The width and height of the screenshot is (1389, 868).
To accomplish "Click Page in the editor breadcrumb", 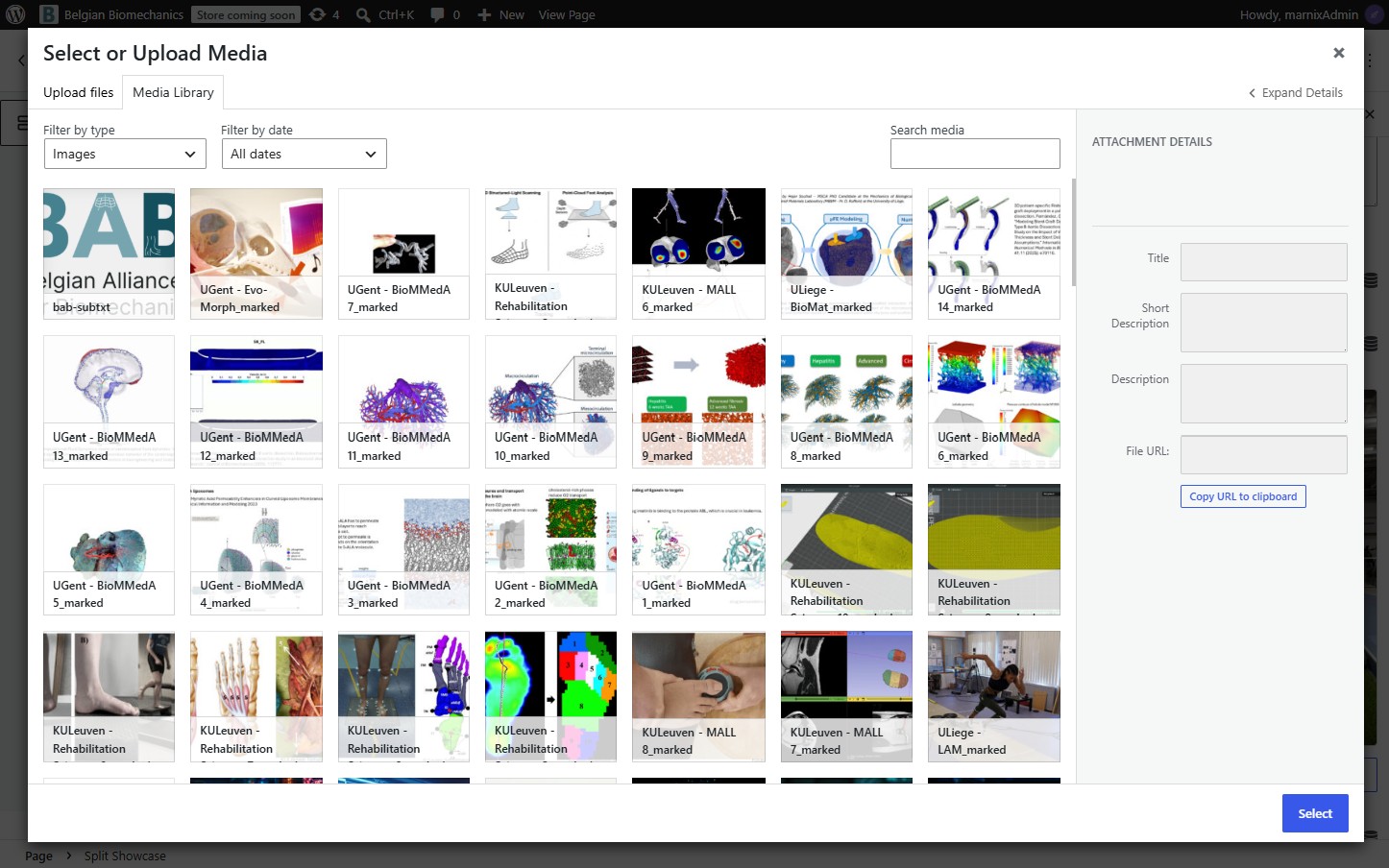I will click(x=38, y=856).
